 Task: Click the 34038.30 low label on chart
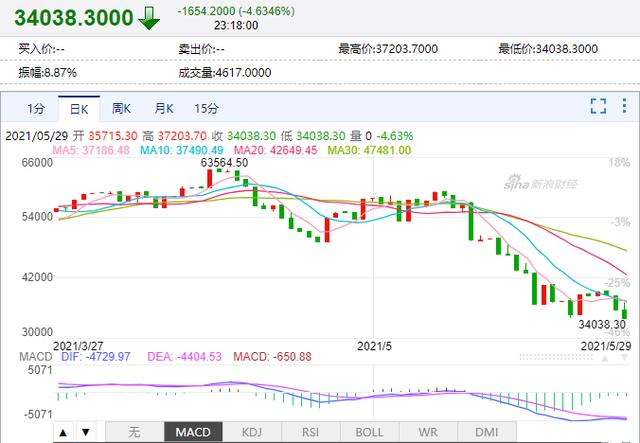[602, 325]
